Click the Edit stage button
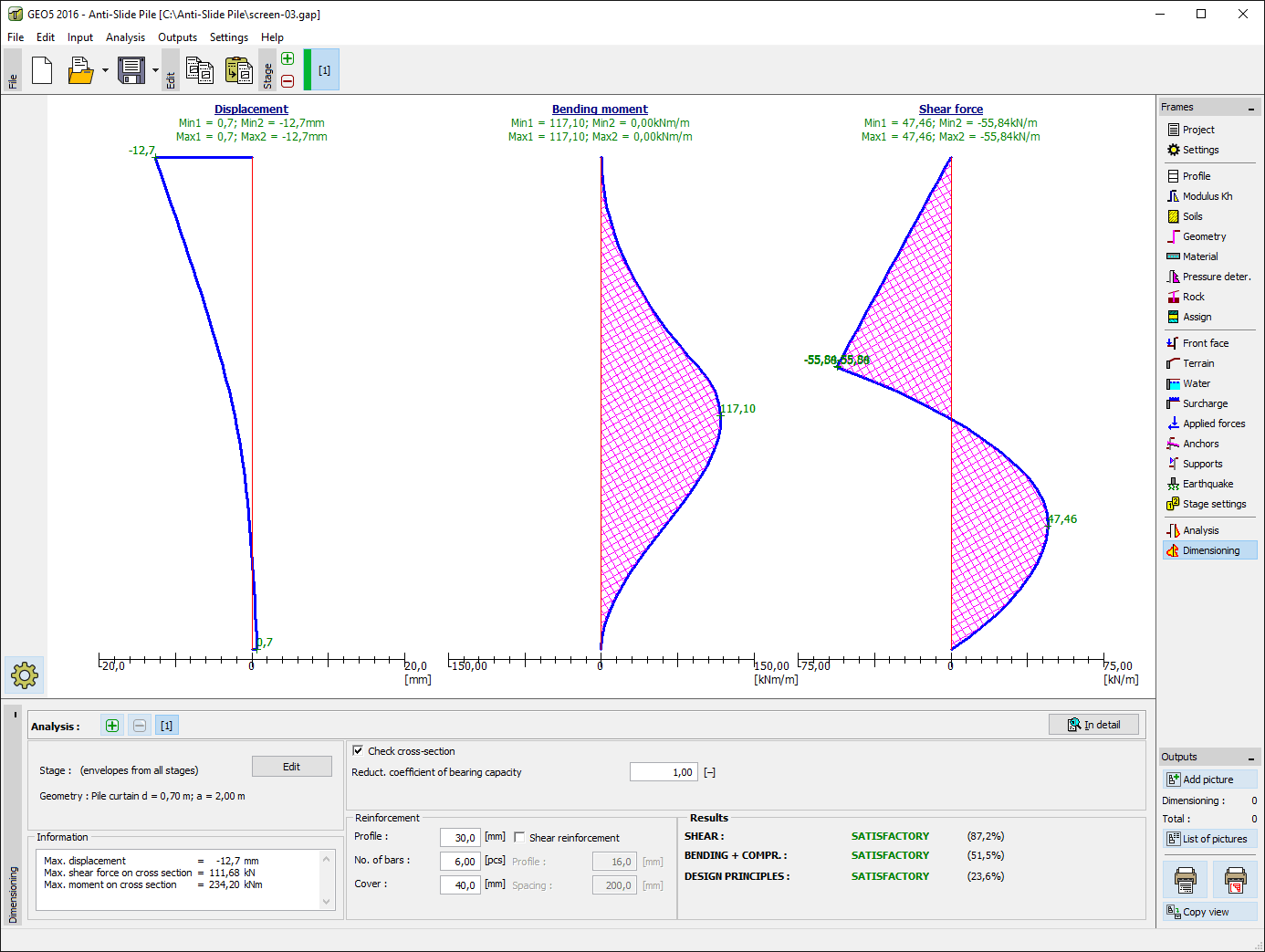The height and width of the screenshot is (952, 1265). click(291, 767)
